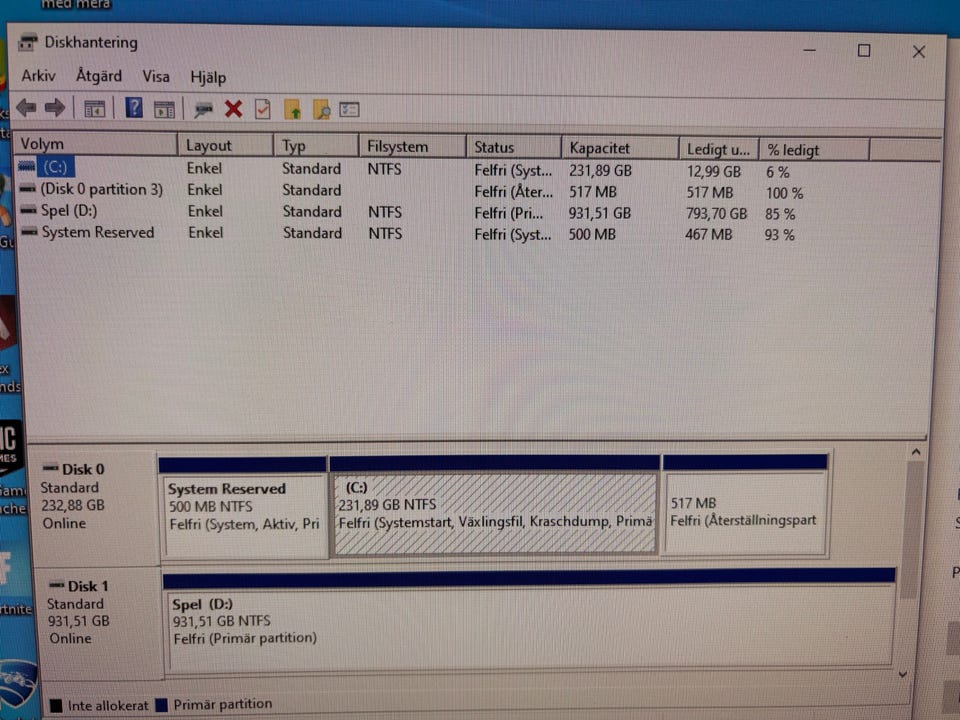Select the 517 MB recovery partition block
960x720 pixels.
pyautogui.click(x=745, y=513)
